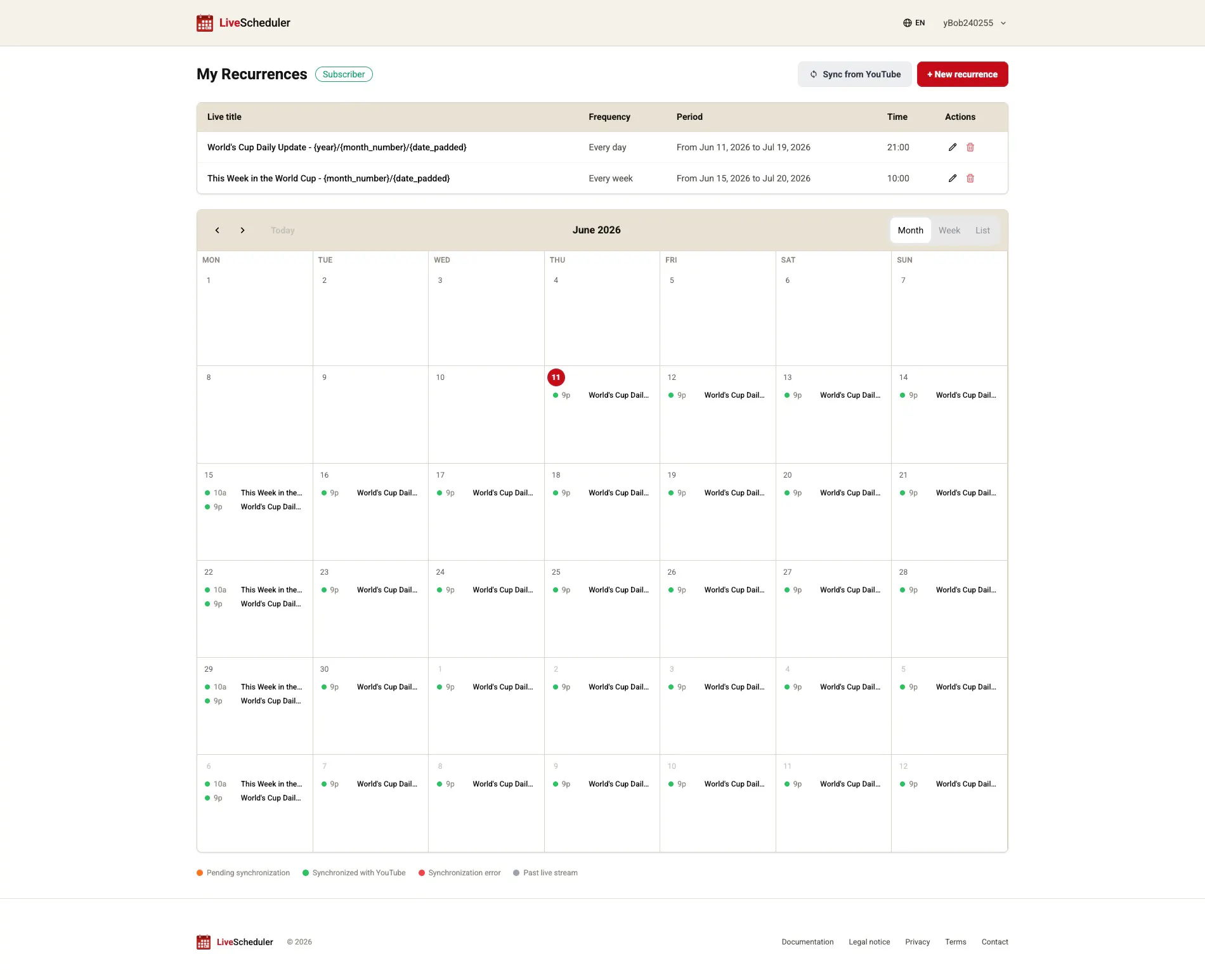This screenshot has width=1205, height=980.
Task: Click the June 2026 calendar title
Action: tap(596, 230)
